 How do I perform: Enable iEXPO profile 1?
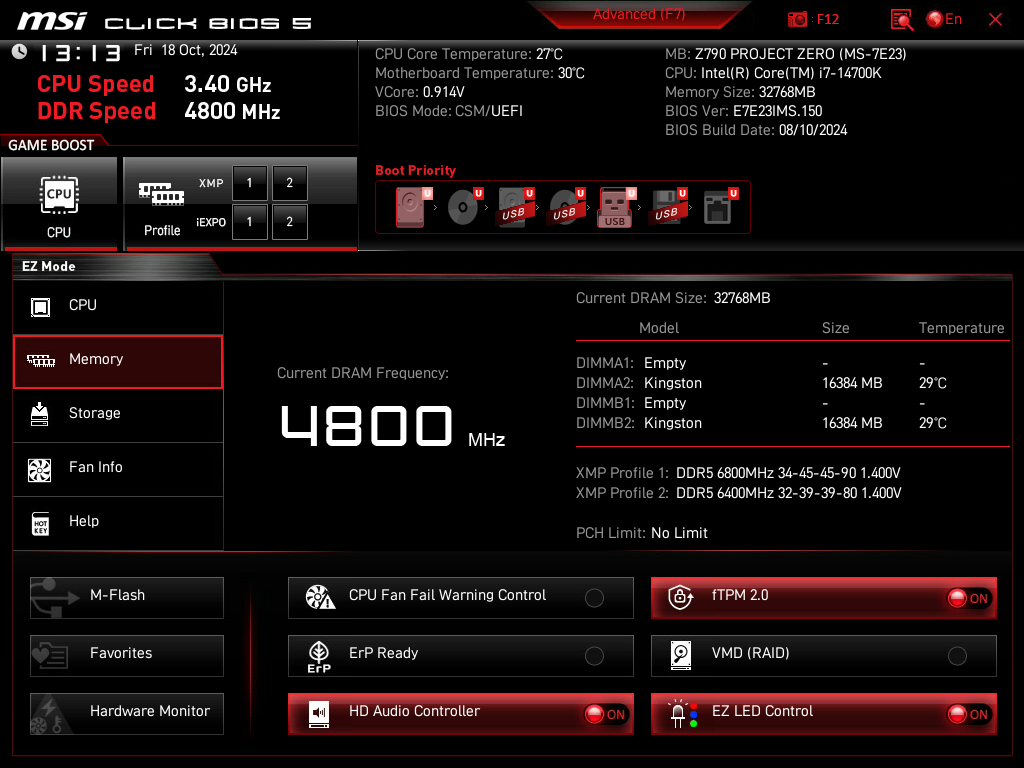coord(249,222)
